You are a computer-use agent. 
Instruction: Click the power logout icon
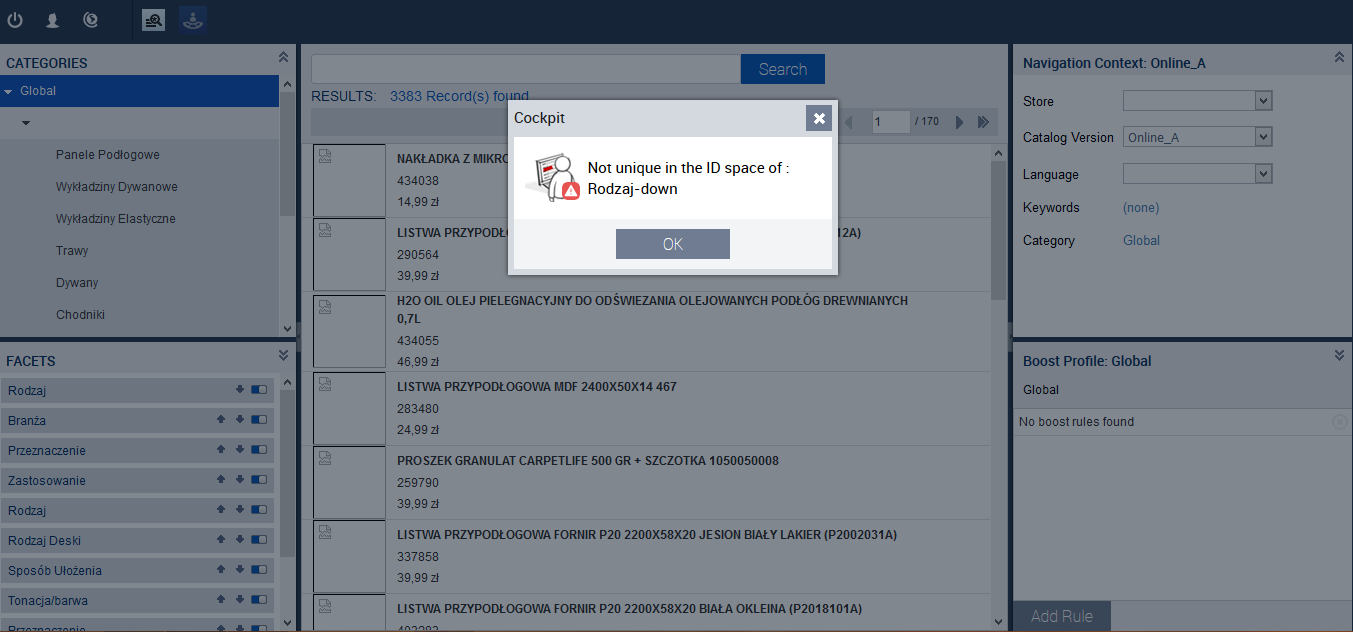[15, 19]
